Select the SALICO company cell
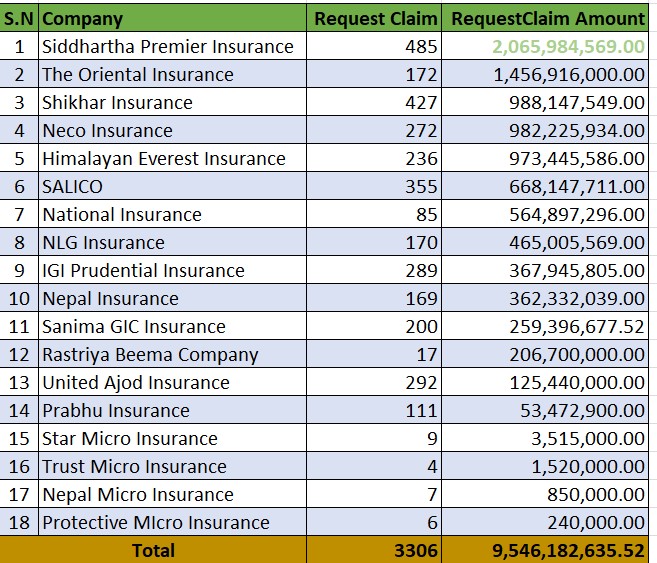Screen dimensions: 657x563 point(72,186)
